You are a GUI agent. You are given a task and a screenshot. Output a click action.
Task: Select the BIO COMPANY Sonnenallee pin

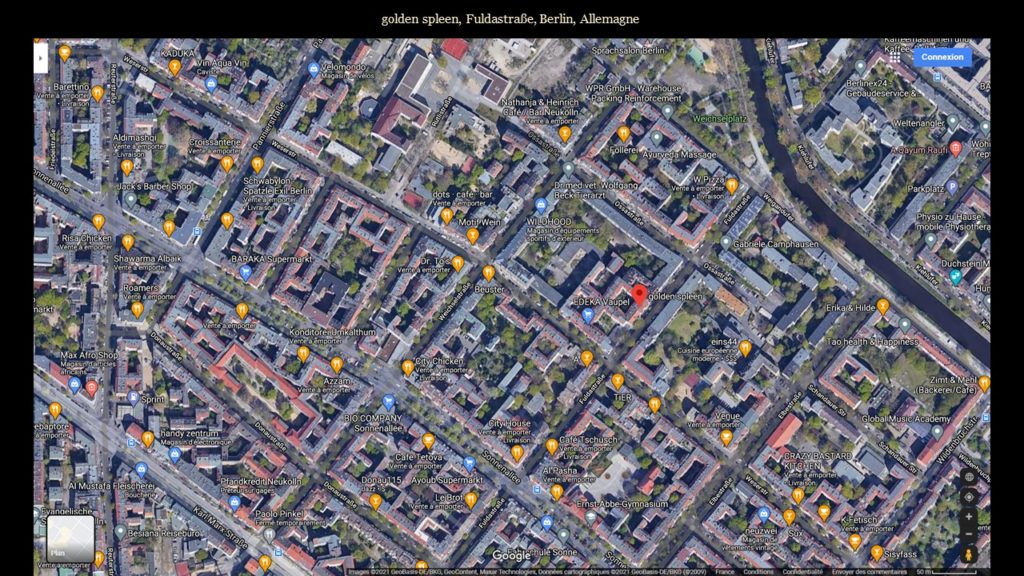point(389,402)
